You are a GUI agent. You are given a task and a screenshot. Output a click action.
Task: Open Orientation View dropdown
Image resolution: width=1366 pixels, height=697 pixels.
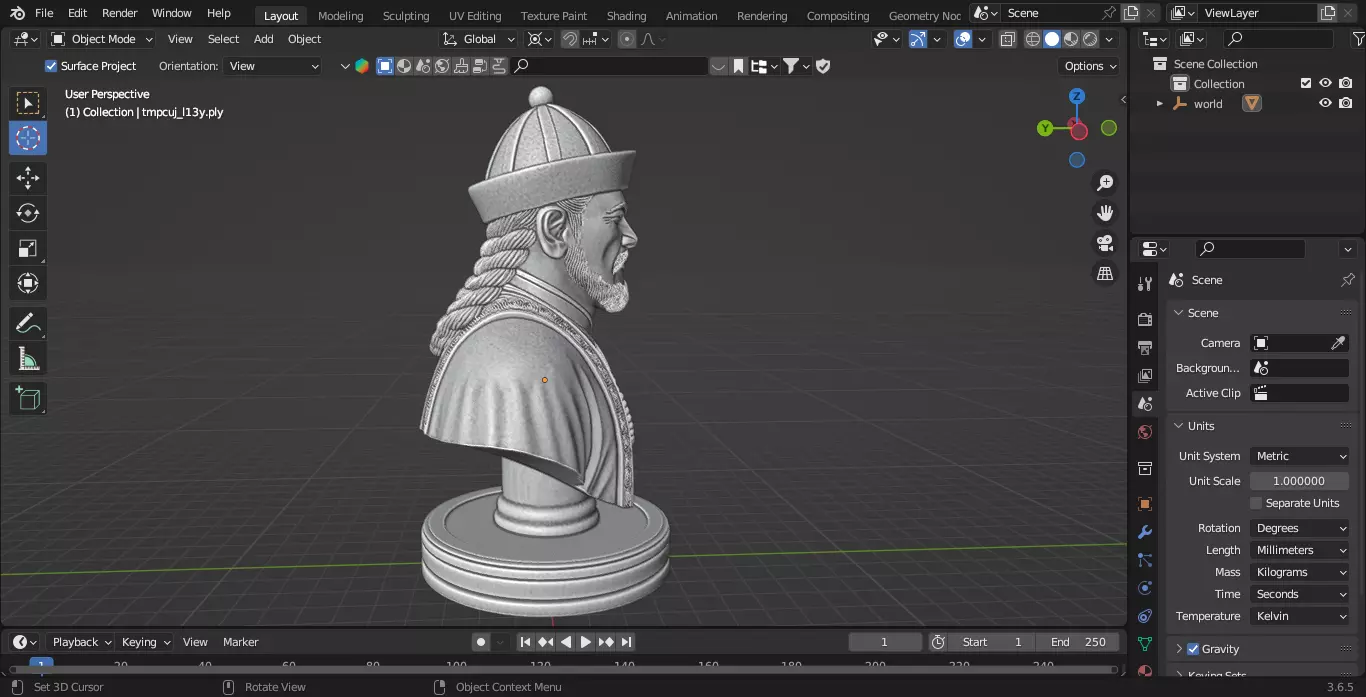coord(273,66)
